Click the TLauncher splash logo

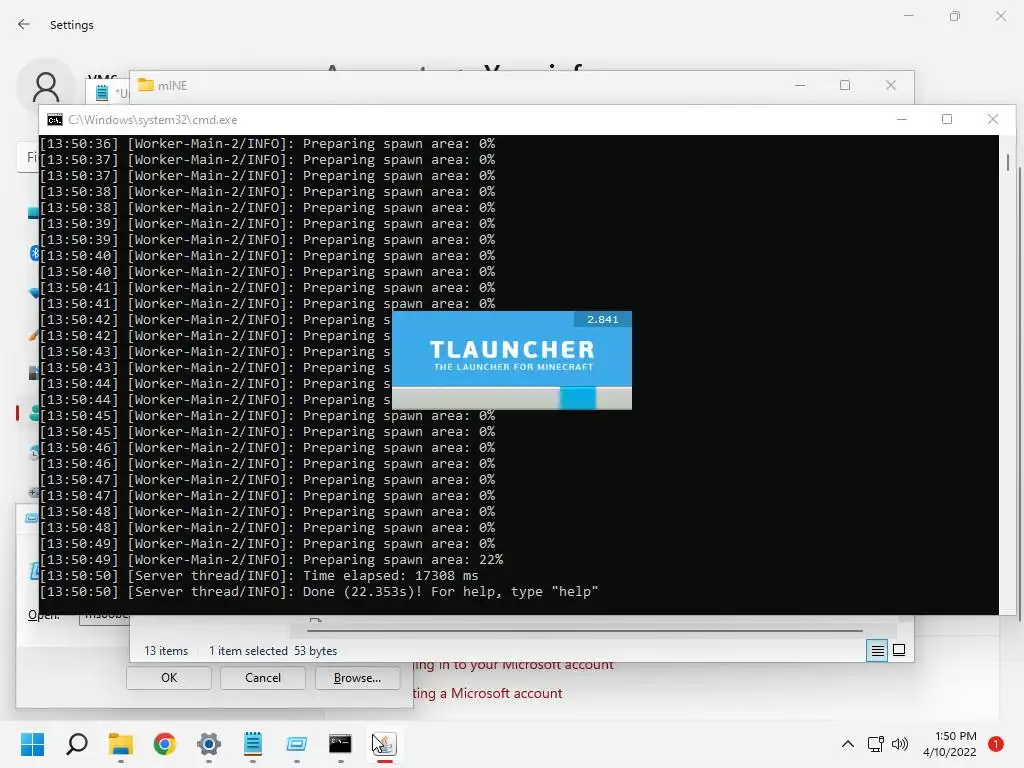512,355
